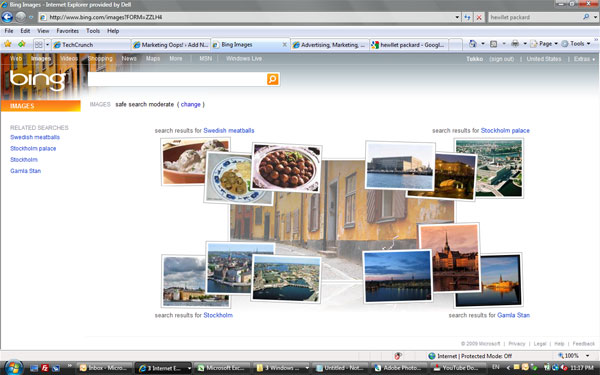Open the Inbox Microsoft Outlook taskbar button
600x375 pixels.
(x=104, y=368)
